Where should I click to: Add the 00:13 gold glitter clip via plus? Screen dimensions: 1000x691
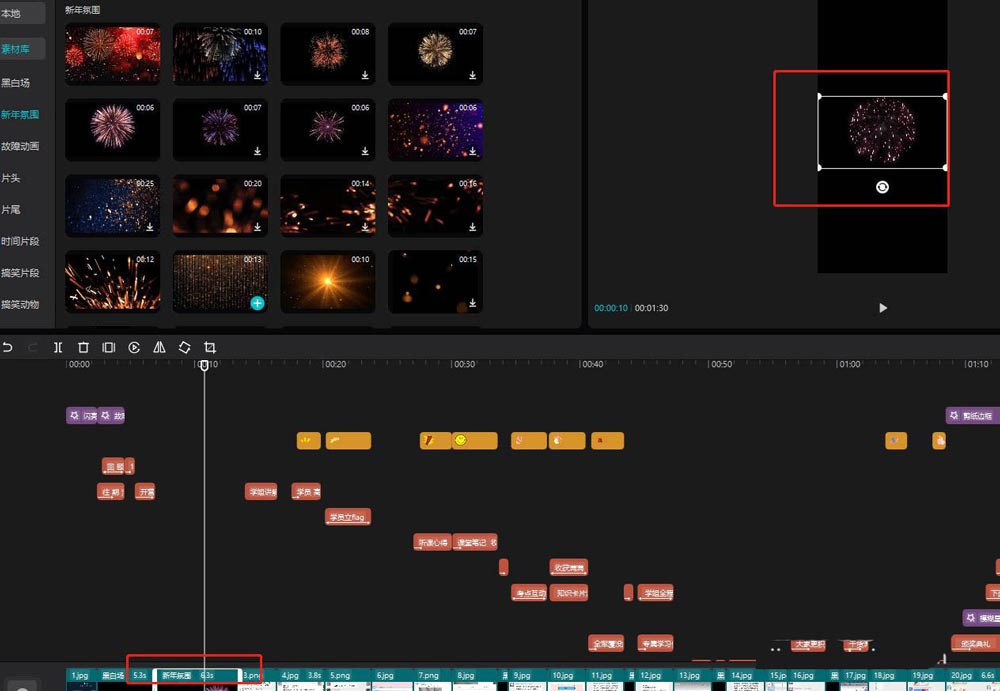point(257,302)
